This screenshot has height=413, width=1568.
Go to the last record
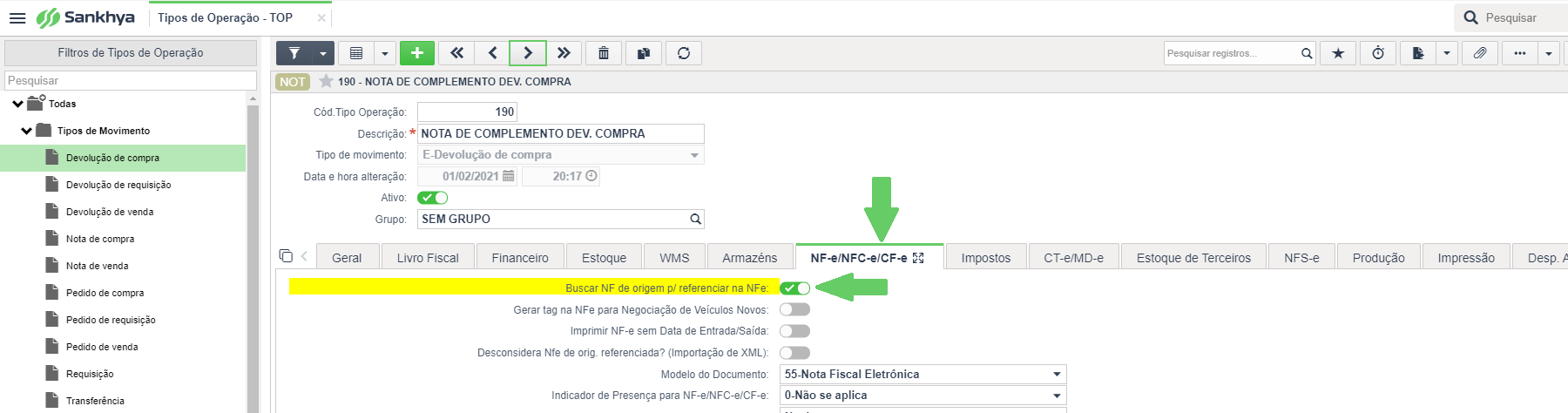click(x=564, y=53)
